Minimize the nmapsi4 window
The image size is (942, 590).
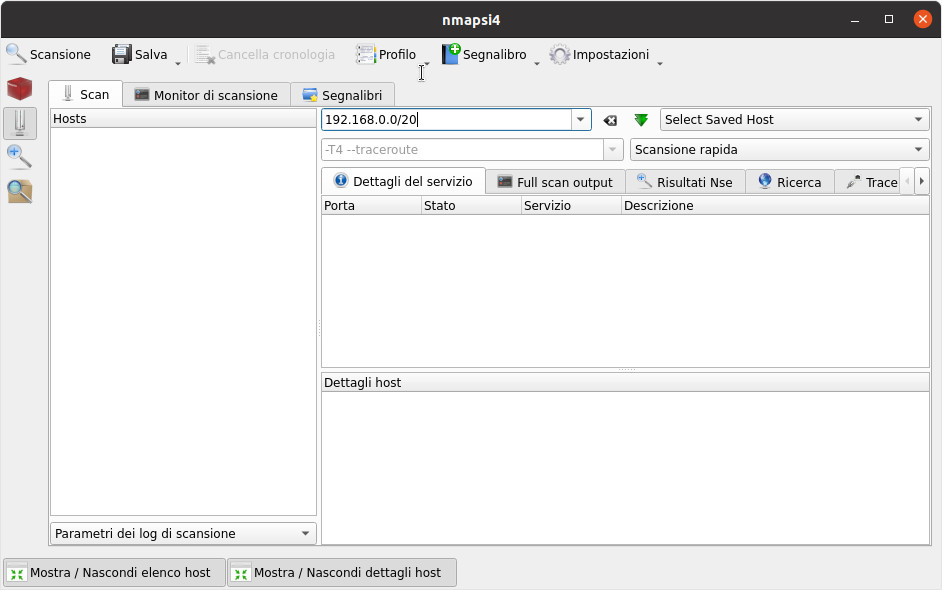tap(855, 20)
